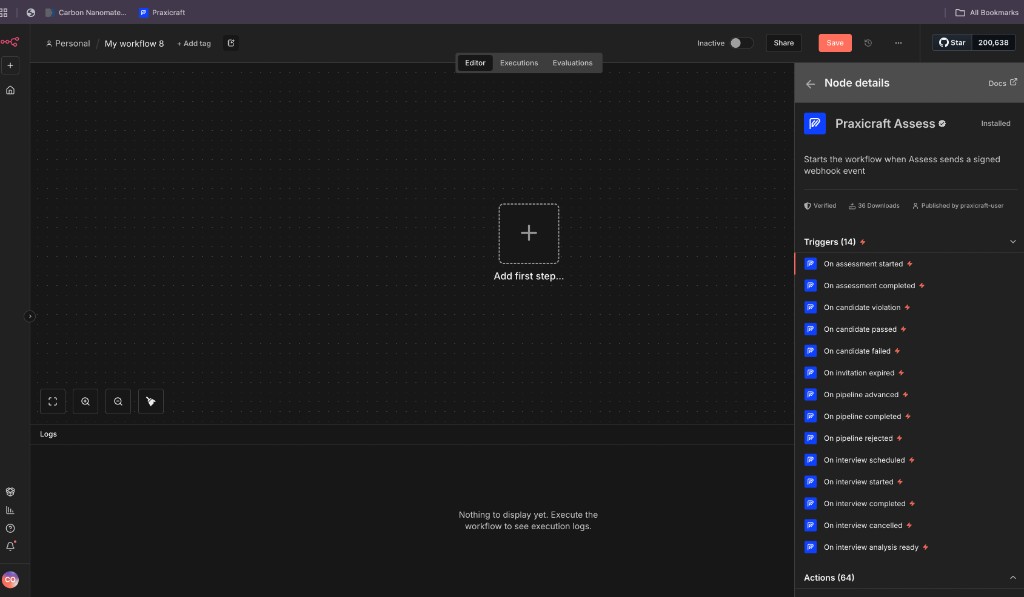Click the Share button

pos(784,42)
